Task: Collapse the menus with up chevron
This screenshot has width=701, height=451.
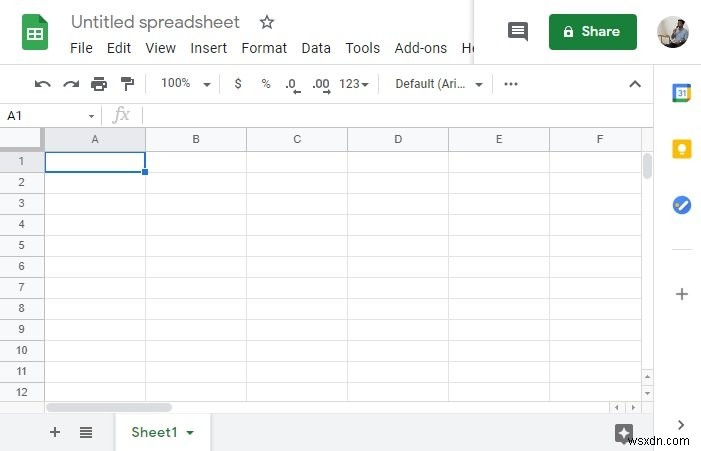Action: pos(634,84)
